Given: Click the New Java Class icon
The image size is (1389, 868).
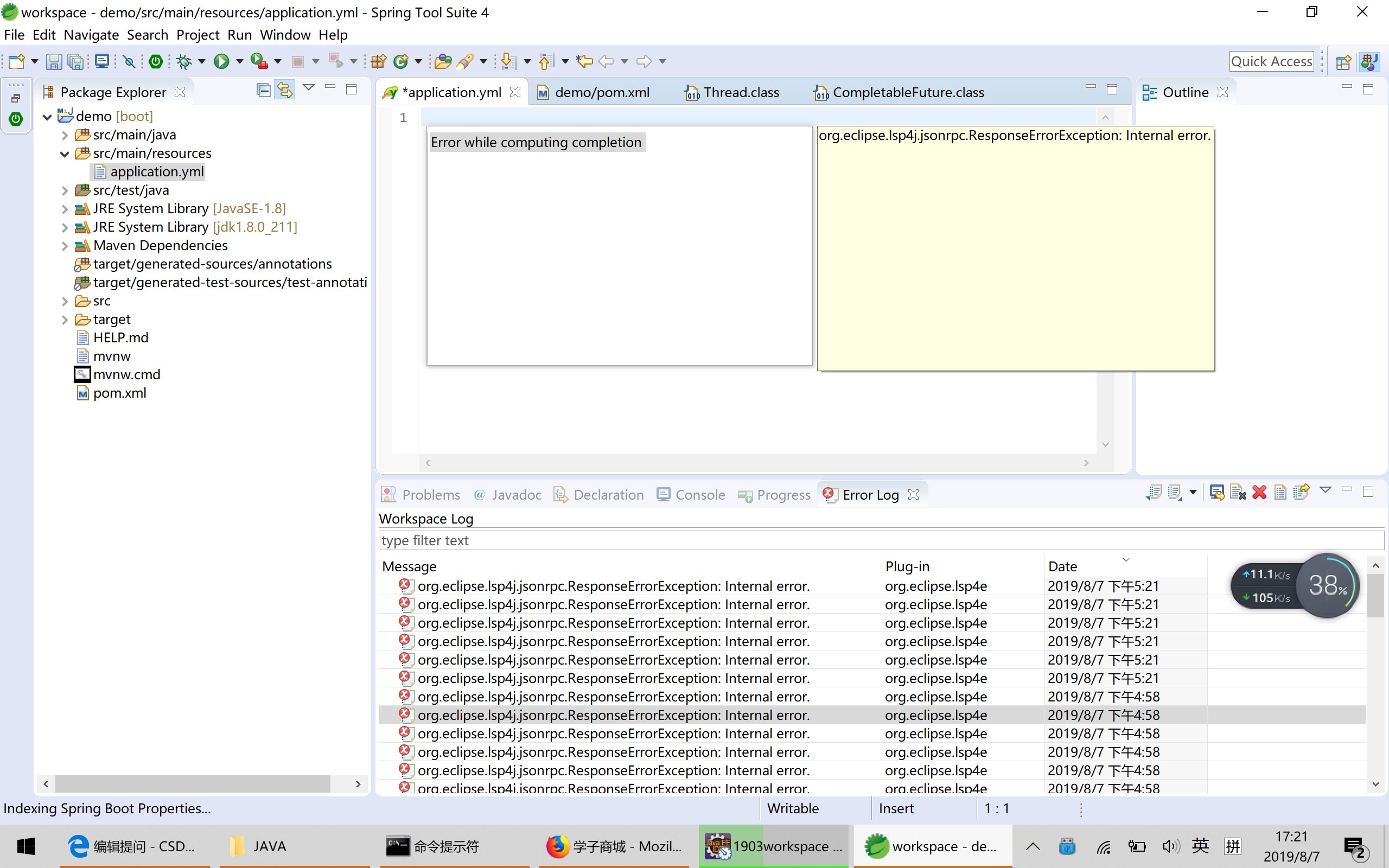Looking at the screenshot, I should 401,61.
